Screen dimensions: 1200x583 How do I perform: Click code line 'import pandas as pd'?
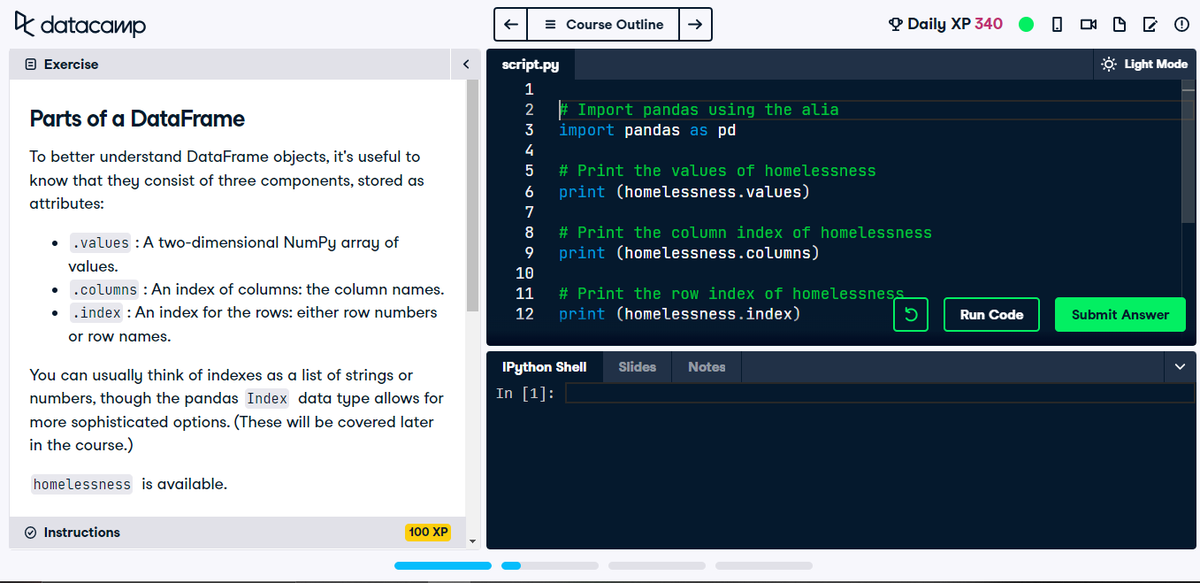[x=647, y=131]
